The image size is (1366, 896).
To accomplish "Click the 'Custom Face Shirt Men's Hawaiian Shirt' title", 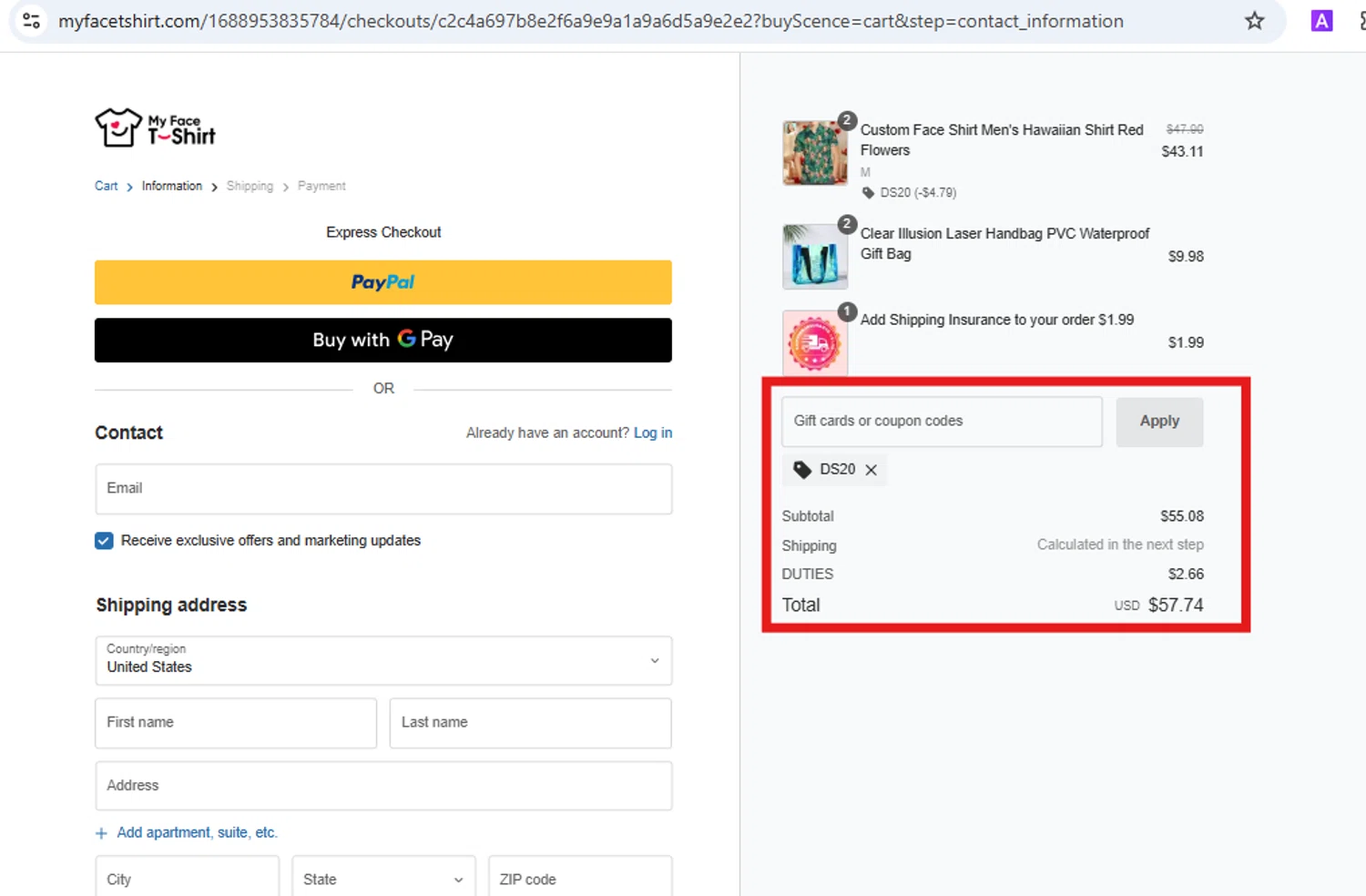I will click(1002, 140).
